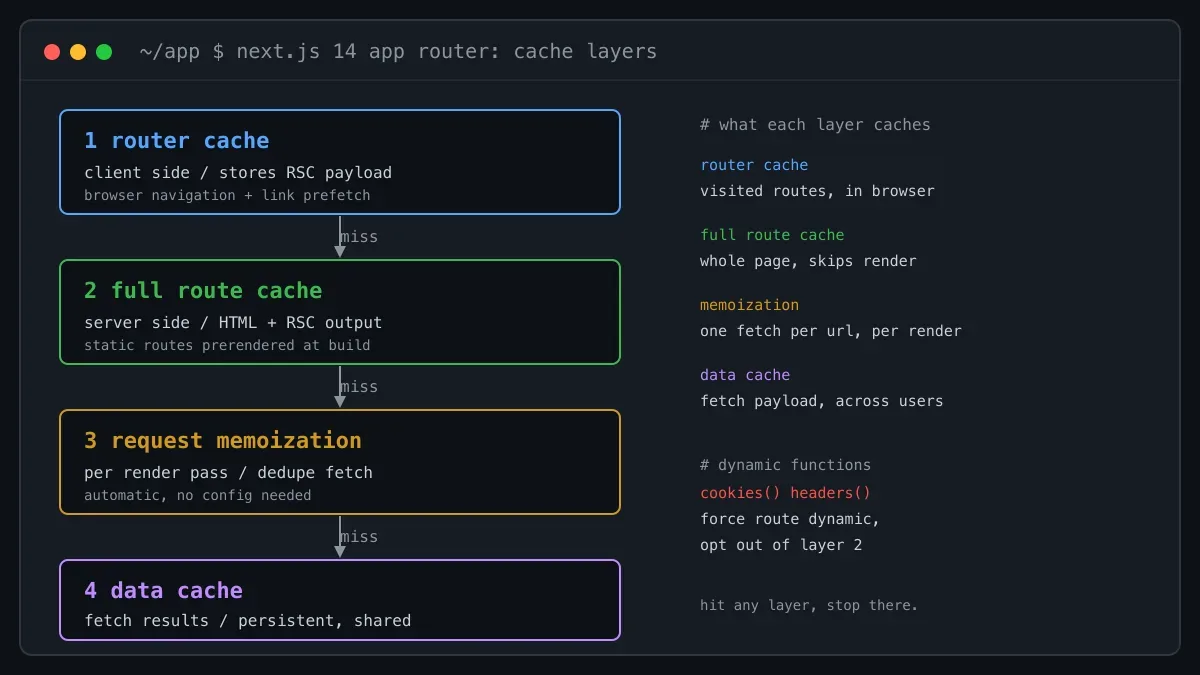Click 'server side / HTML + RSC output'

233,323
